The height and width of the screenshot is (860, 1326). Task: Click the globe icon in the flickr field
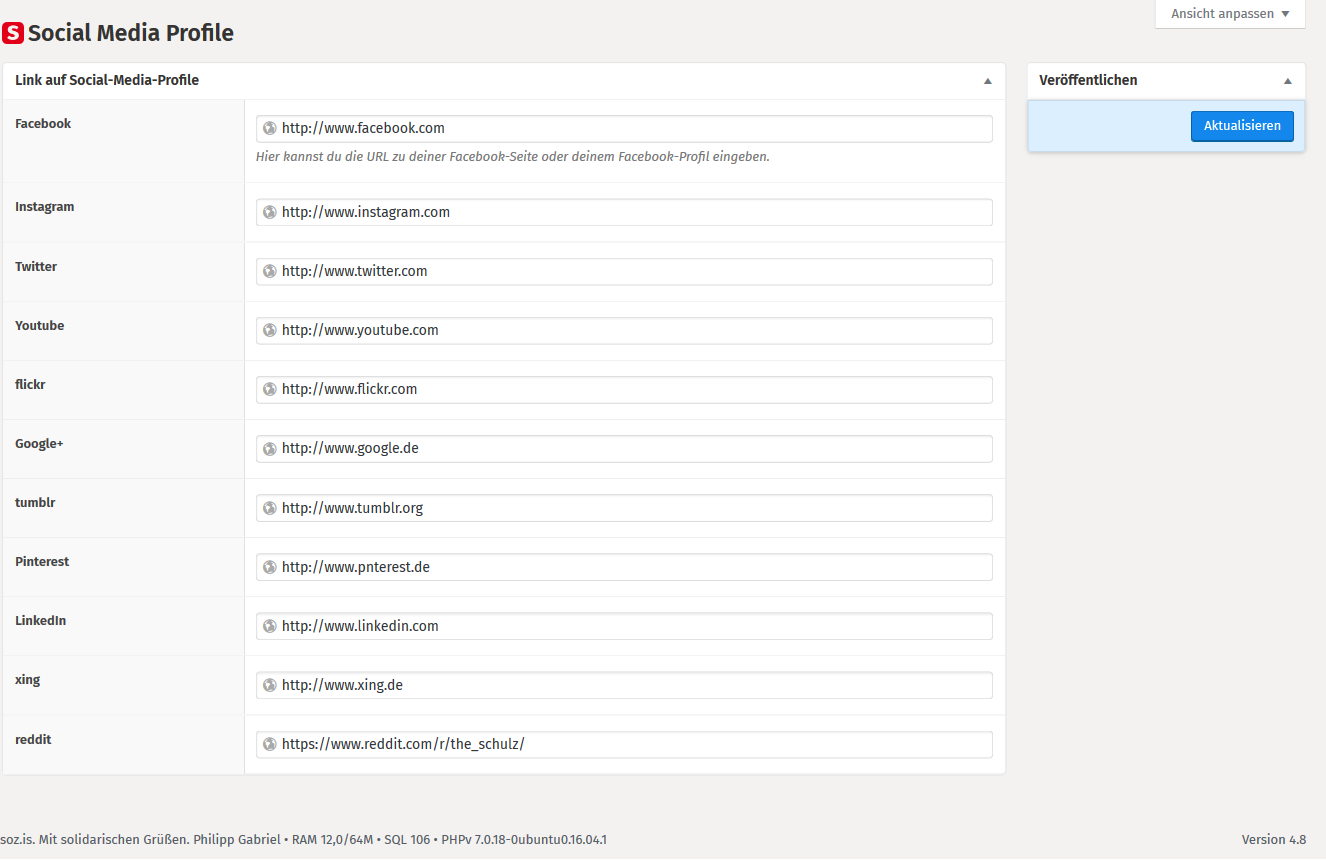(x=269, y=389)
